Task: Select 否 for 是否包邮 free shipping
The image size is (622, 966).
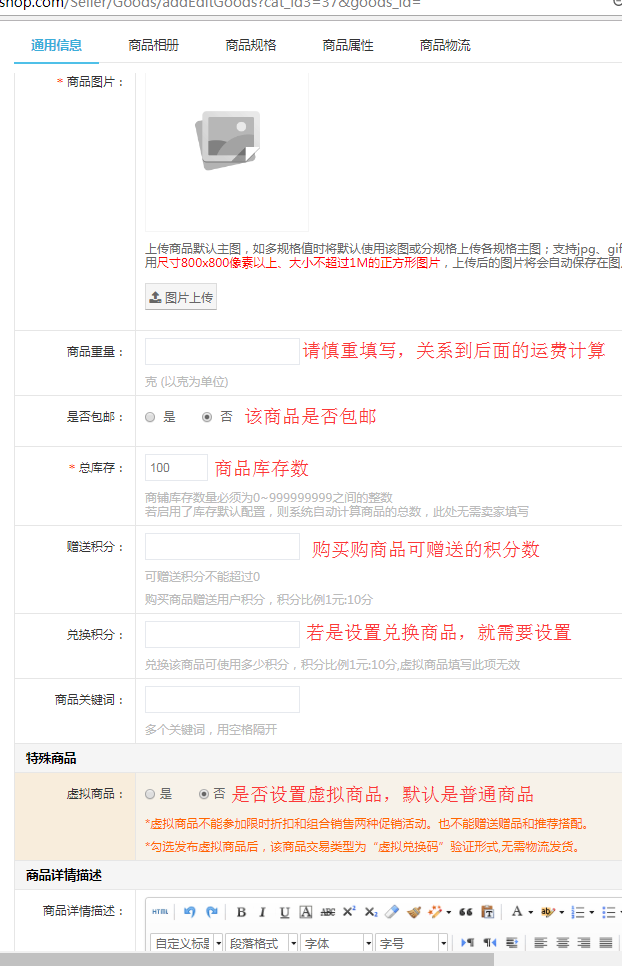Action: [x=207, y=418]
